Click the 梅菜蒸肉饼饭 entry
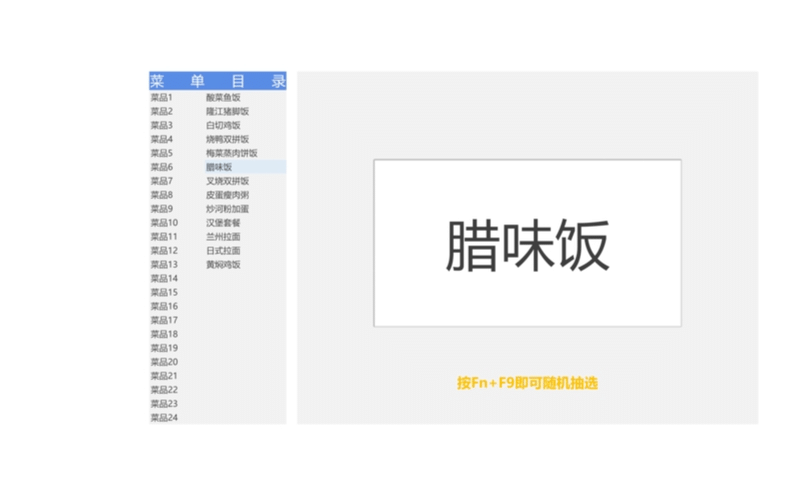The height and width of the screenshot is (480, 800). click(231, 154)
